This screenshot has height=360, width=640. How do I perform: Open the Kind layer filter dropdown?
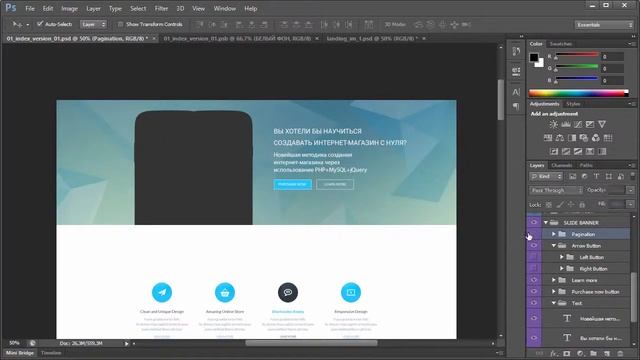coord(546,176)
